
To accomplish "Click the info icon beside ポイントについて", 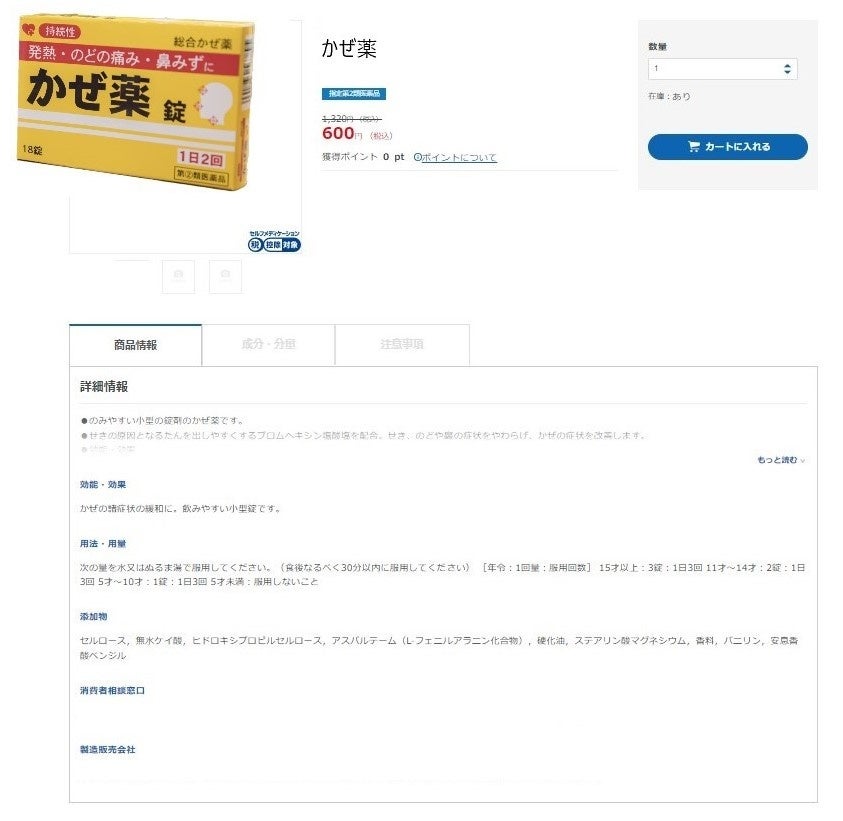I will pos(417,157).
